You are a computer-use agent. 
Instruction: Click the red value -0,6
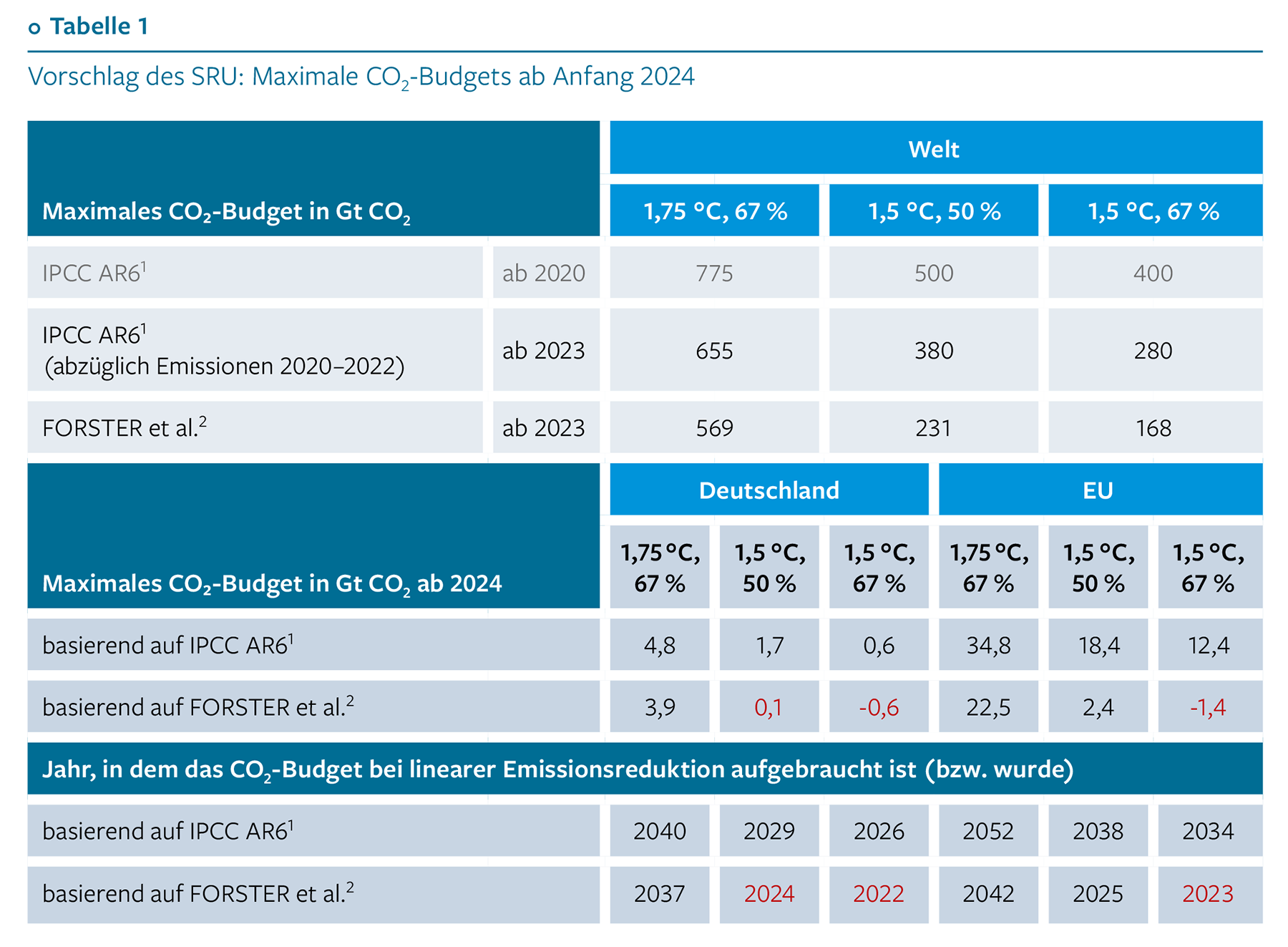(x=879, y=707)
